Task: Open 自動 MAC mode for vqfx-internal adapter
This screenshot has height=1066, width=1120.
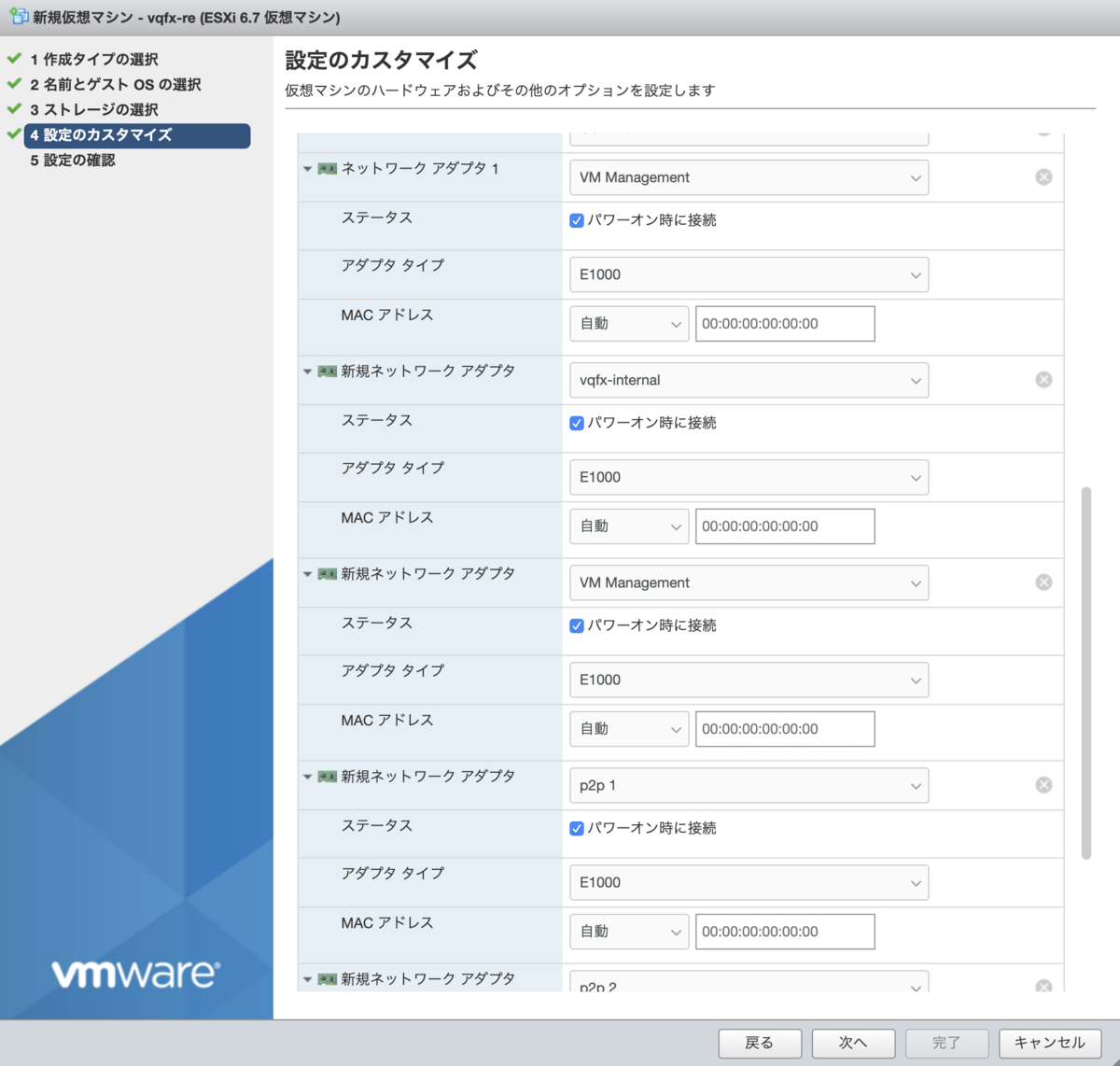Action: (629, 526)
